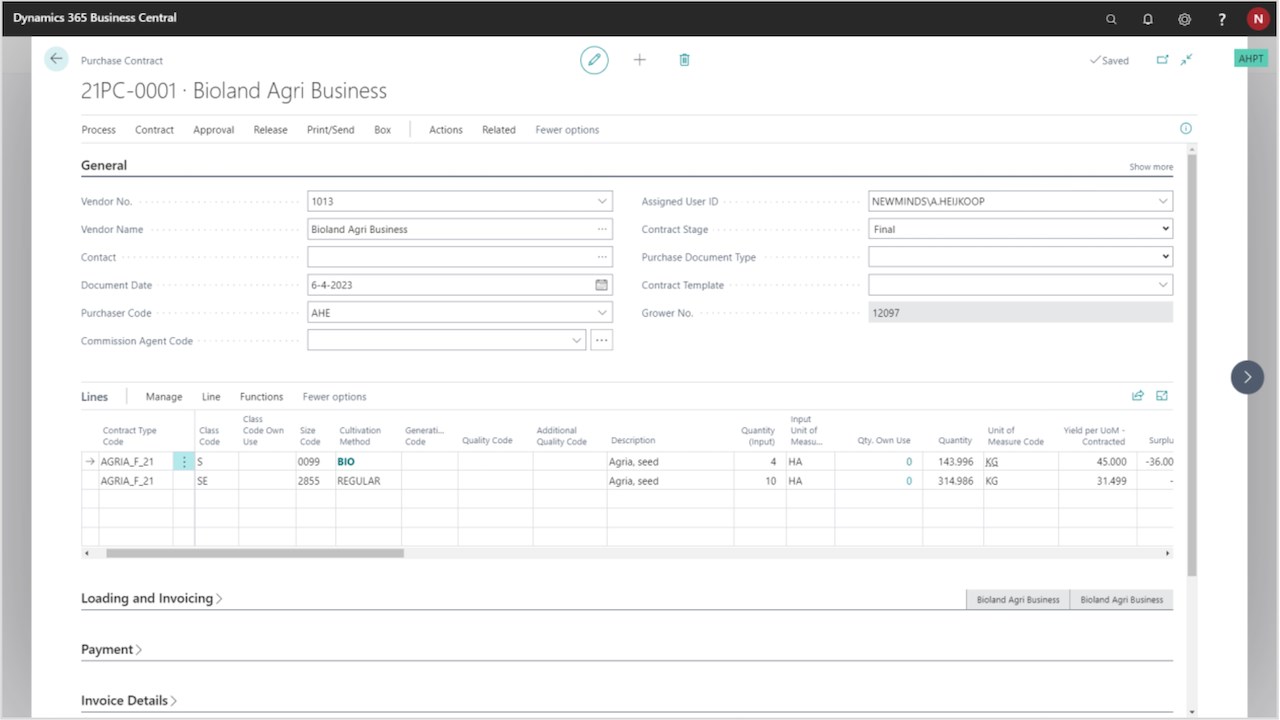Open row options for first AGRIA_F_21 line
This screenshot has height=720, width=1280.
(x=184, y=462)
